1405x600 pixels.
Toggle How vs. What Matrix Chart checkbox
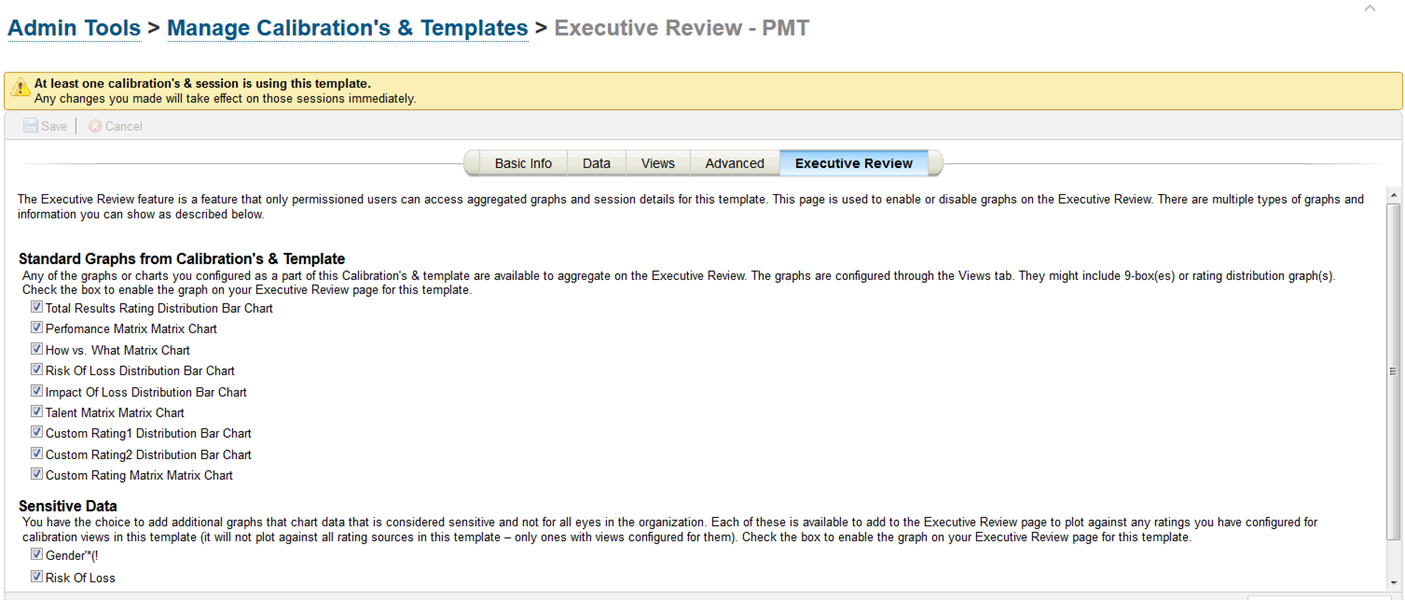pos(37,350)
